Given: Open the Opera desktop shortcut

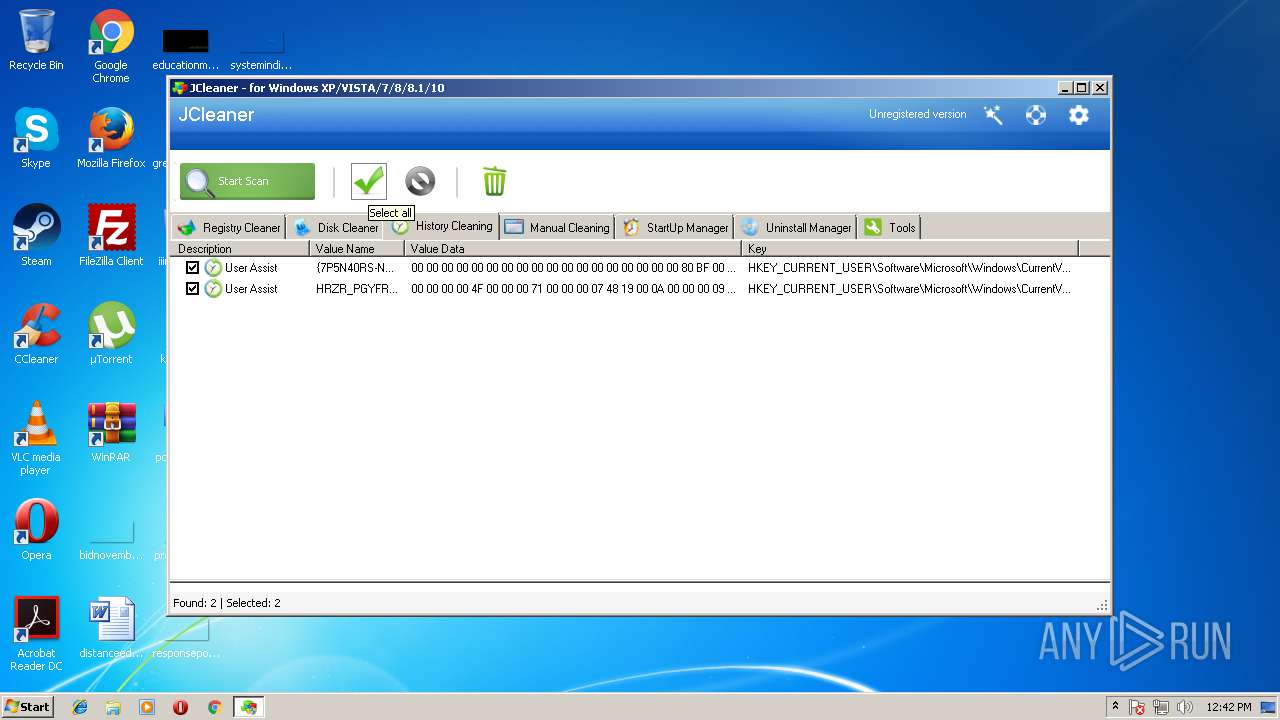Looking at the screenshot, I should (36, 530).
